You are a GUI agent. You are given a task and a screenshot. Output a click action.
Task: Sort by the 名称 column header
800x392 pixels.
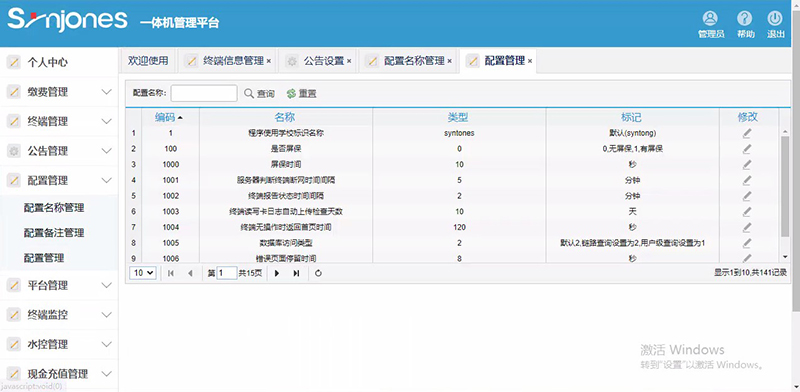pyautogui.click(x=285, y=117)
